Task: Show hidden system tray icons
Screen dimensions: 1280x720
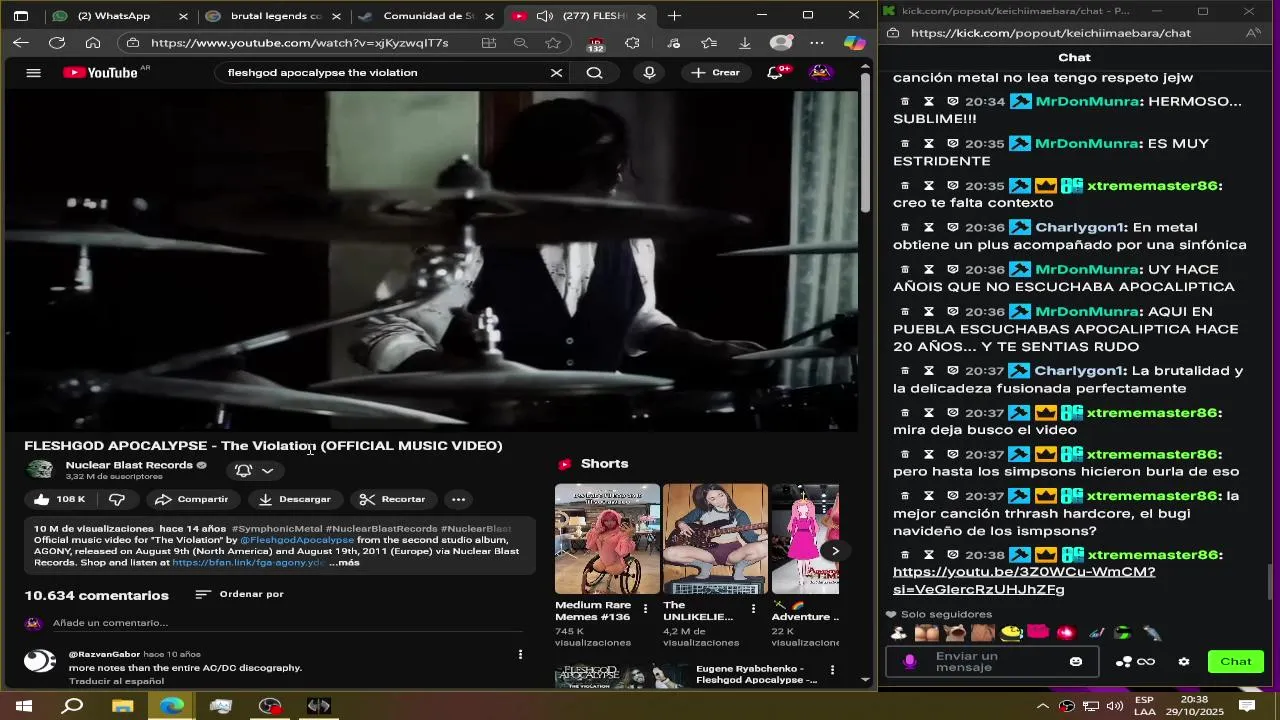Action: point(1043,706)
